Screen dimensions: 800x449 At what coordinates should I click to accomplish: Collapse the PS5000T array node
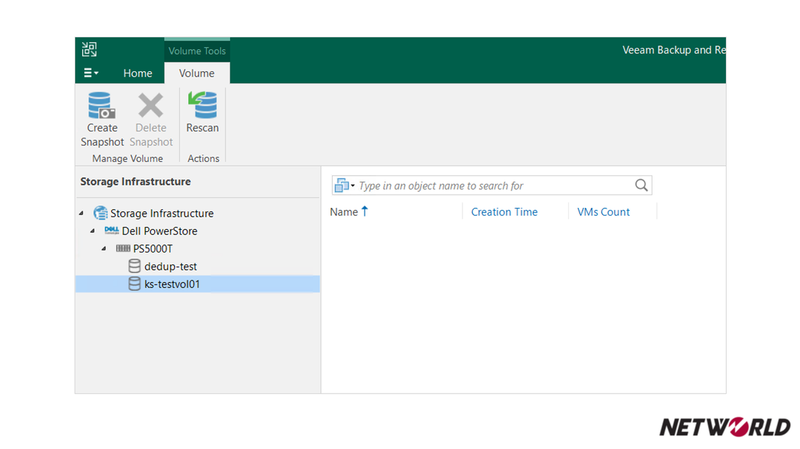coord(104,249)
